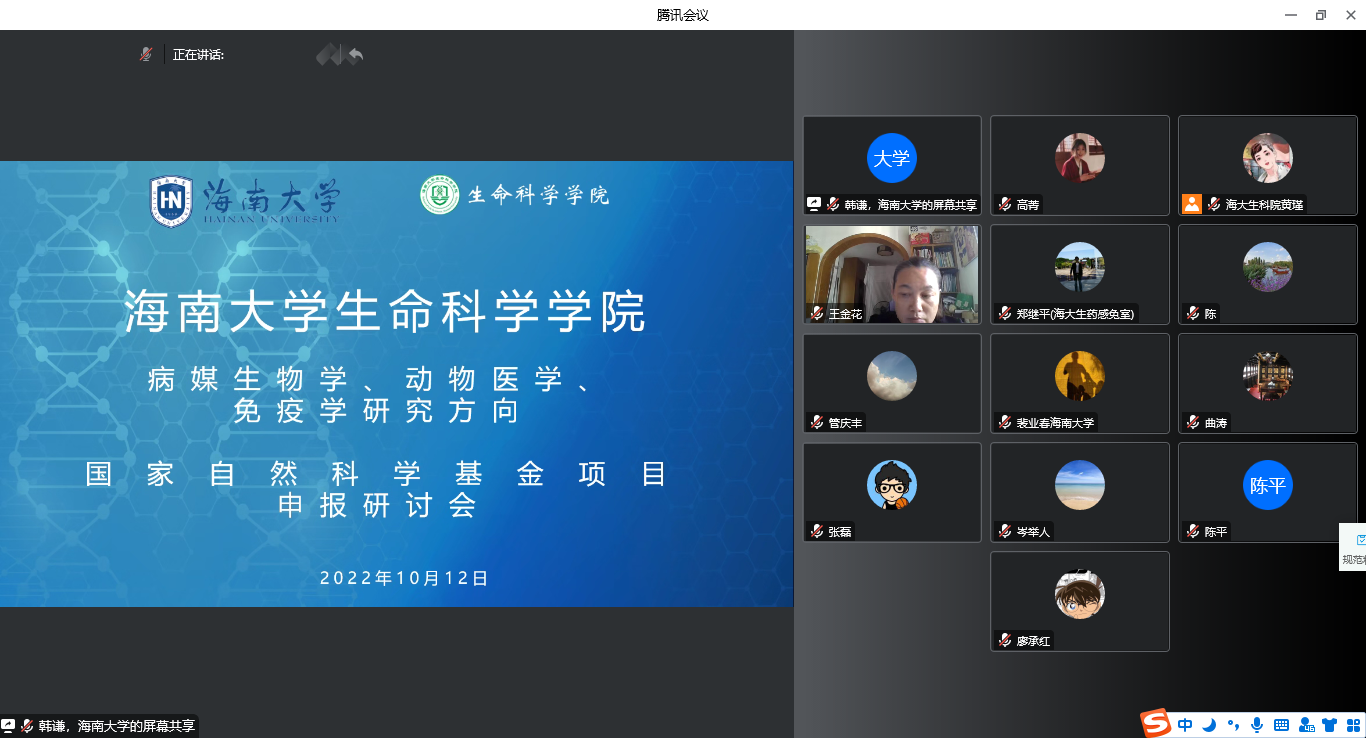Open the Sogou soft keyboard icon

(1281, 725)
